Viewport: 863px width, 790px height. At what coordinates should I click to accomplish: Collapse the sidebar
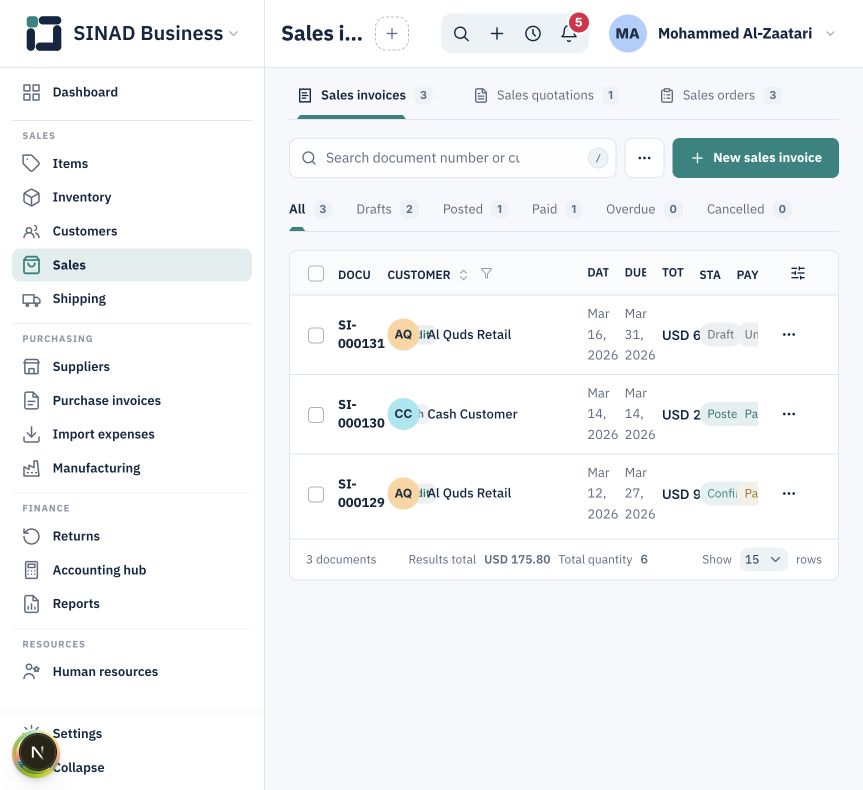78,767
